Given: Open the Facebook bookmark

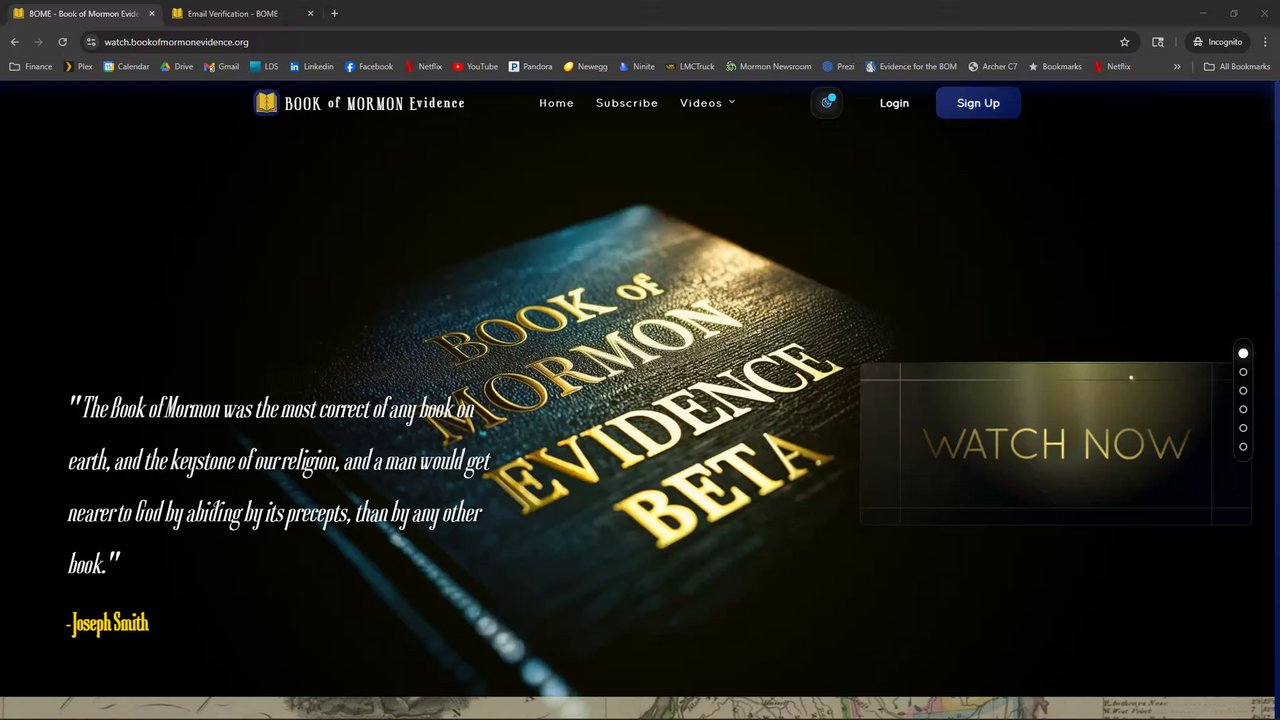Looking at the screenshot, I should click(x=369, y=67).
